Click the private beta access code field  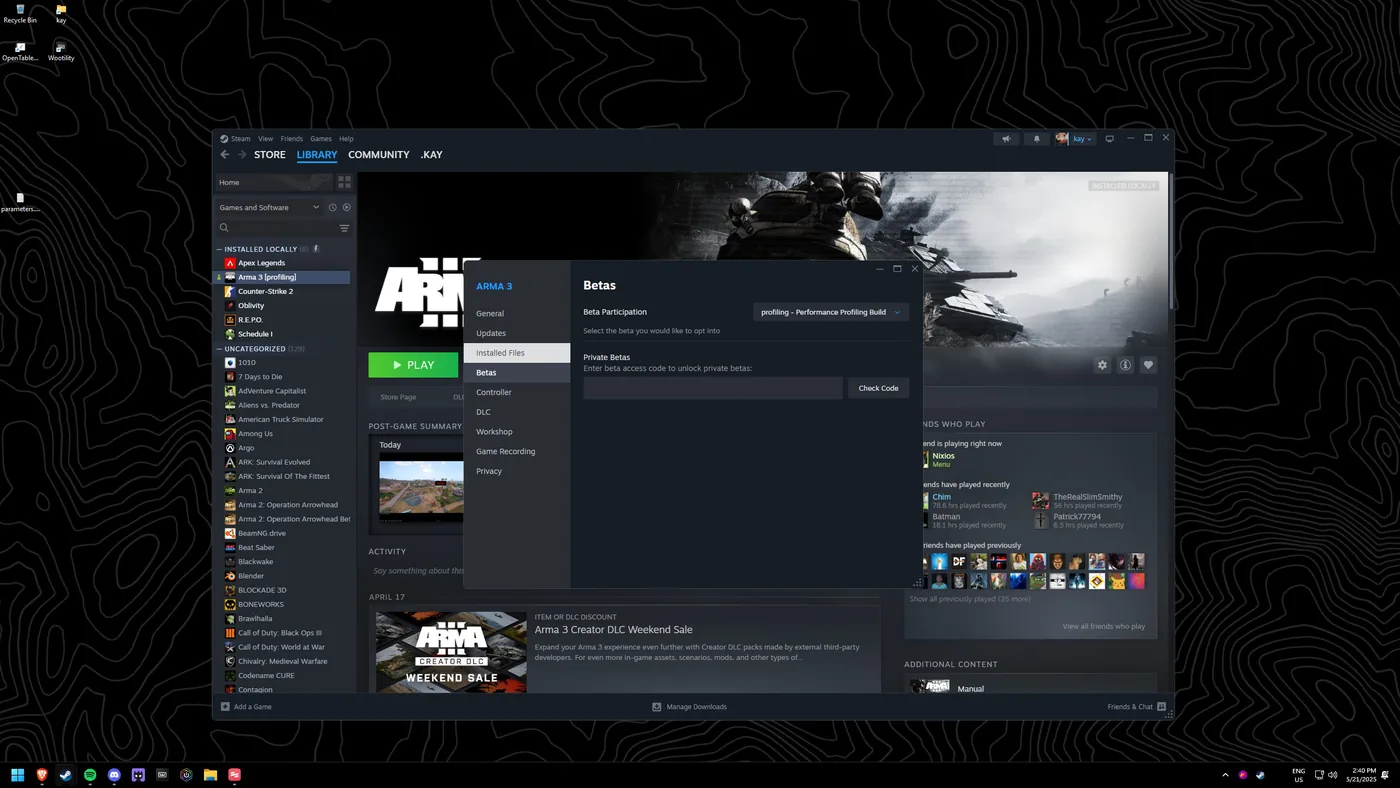pos(713,388)
